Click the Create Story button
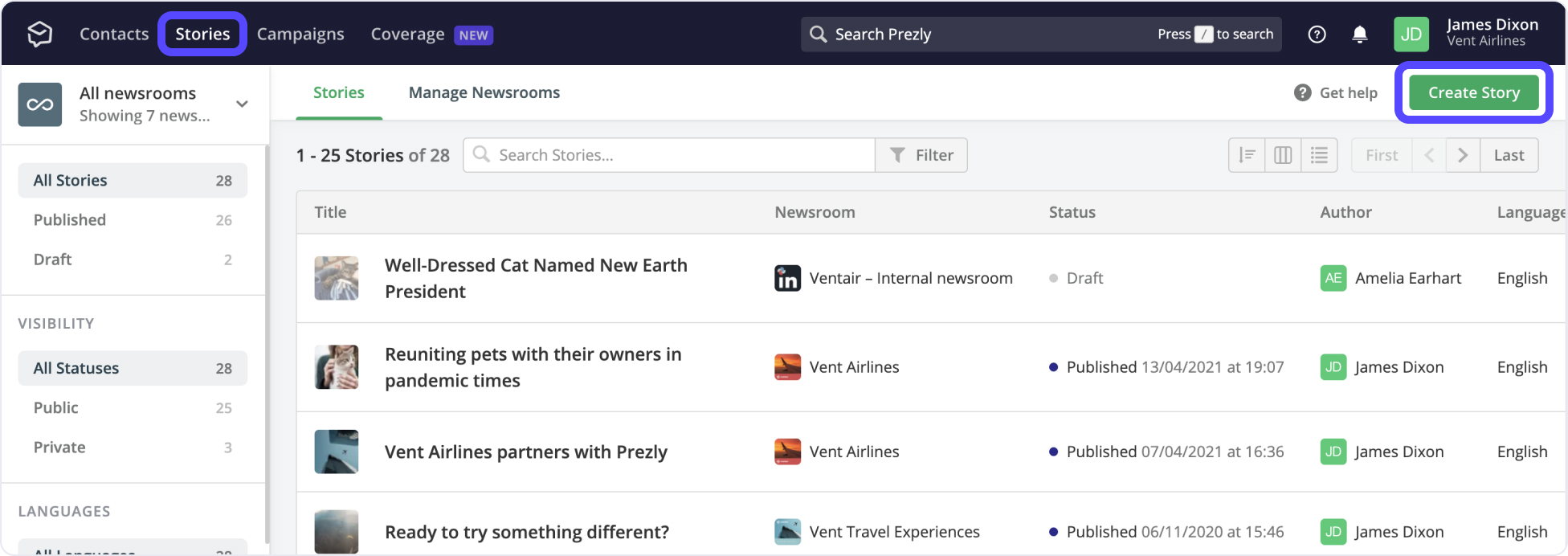This screenshot has width=1568, height=556. click(1474, 92)
